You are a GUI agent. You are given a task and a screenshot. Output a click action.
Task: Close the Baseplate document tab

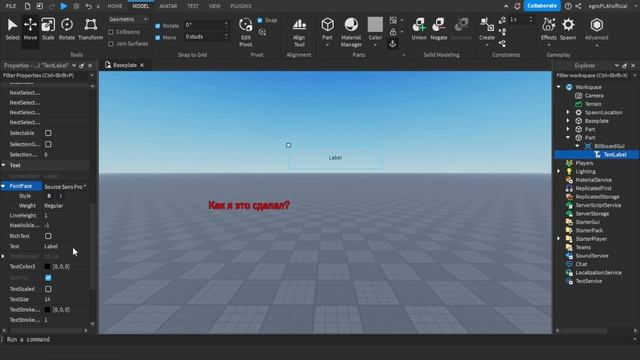pyautogui.click(x=142, y=65)
